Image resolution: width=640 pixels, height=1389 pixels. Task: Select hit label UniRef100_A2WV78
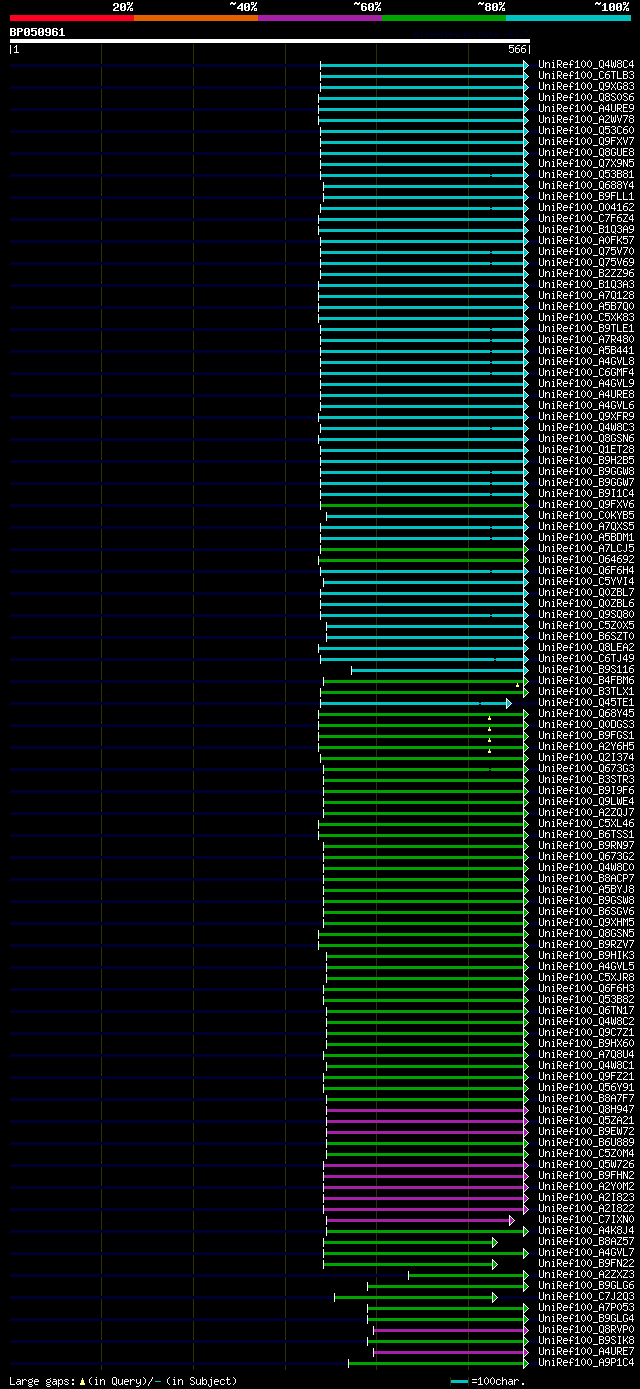[x=586, y=119]
